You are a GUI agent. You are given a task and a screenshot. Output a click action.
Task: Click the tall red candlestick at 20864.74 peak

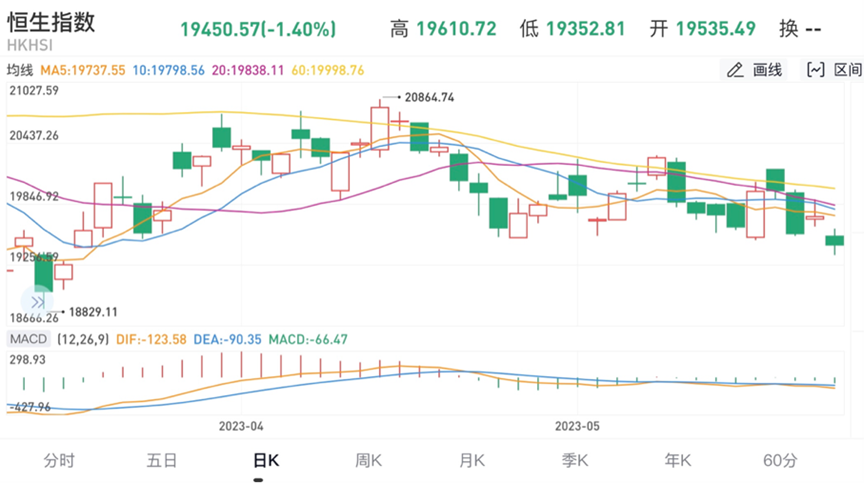tap(380, 128)
